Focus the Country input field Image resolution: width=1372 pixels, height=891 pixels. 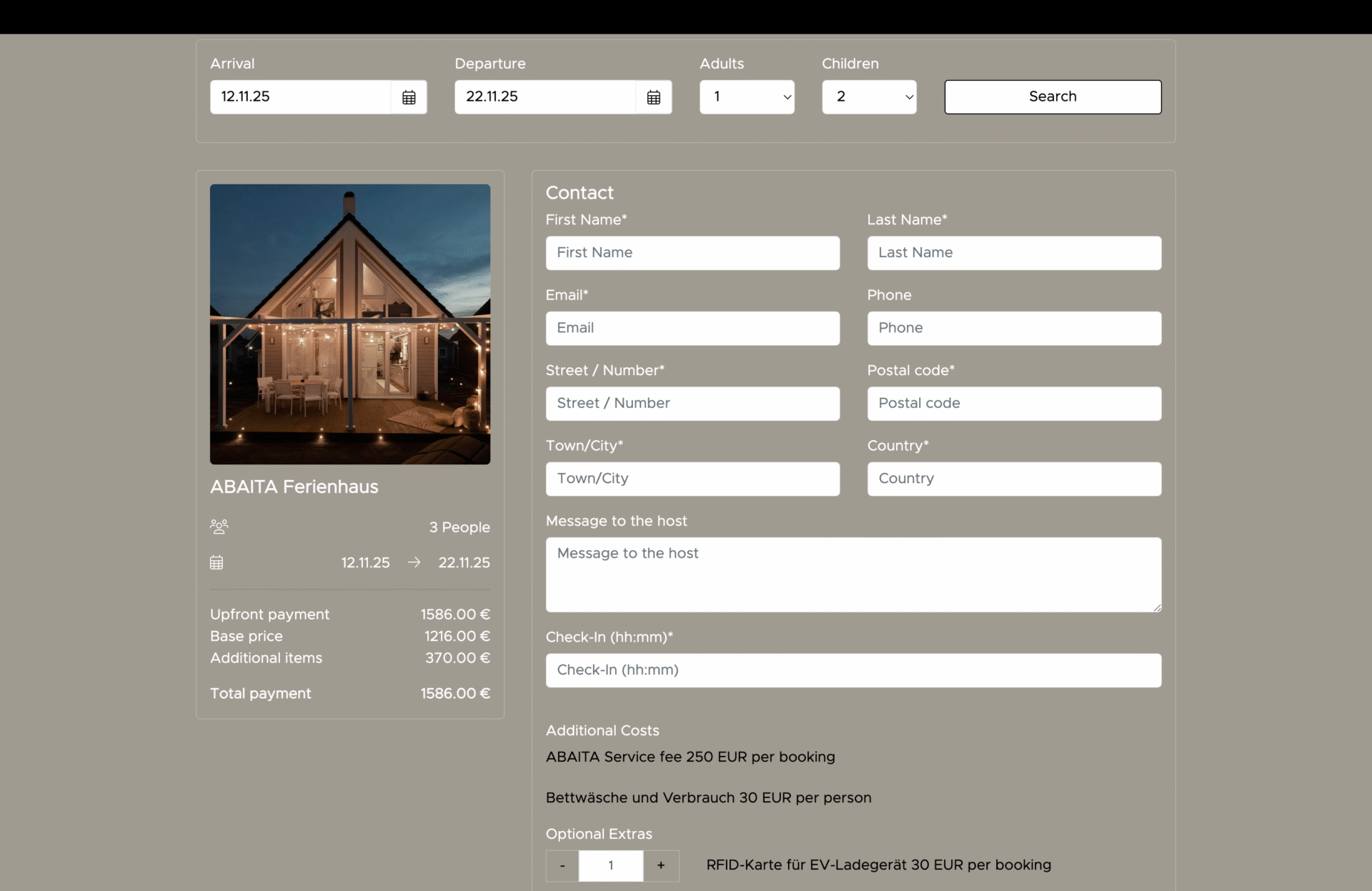1014,479
